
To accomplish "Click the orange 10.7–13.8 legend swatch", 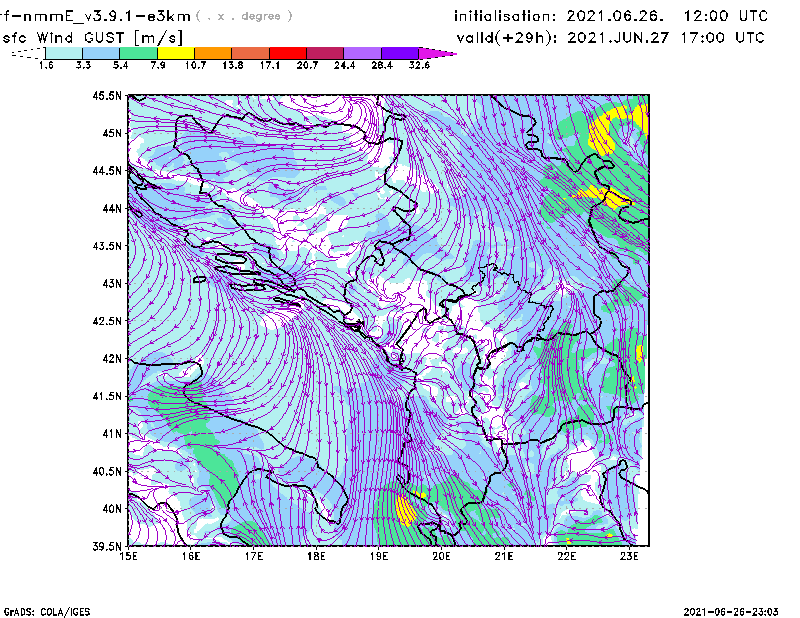I will pos(213,53).
